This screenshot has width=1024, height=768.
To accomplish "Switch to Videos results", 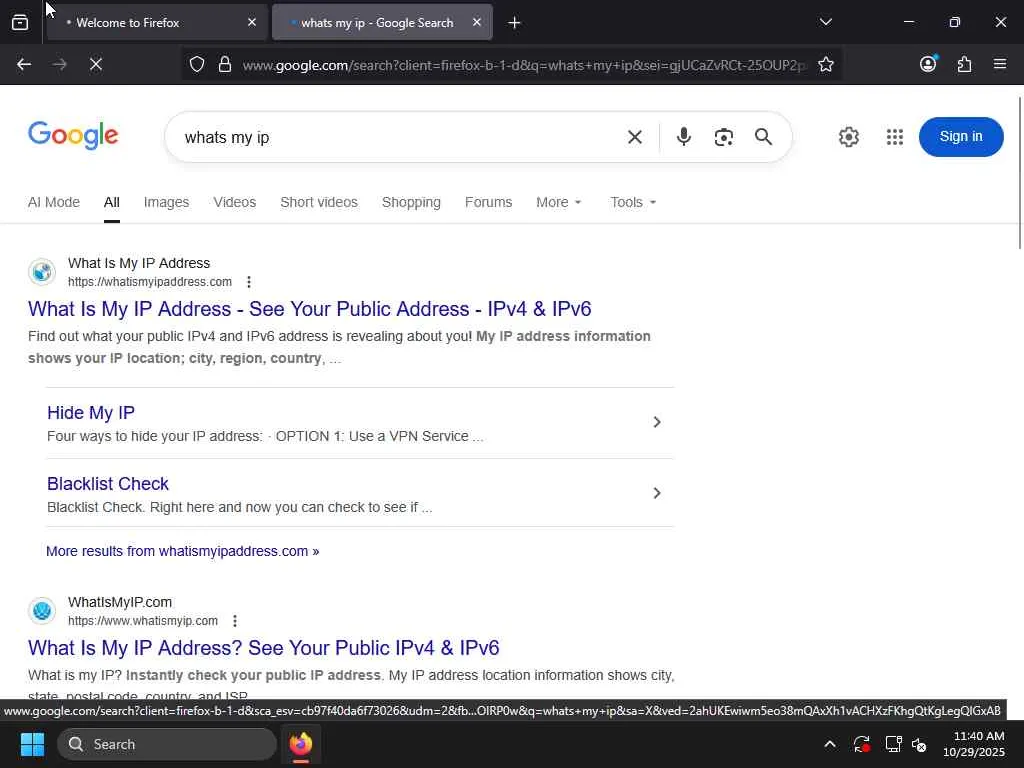I will (234, 202).
